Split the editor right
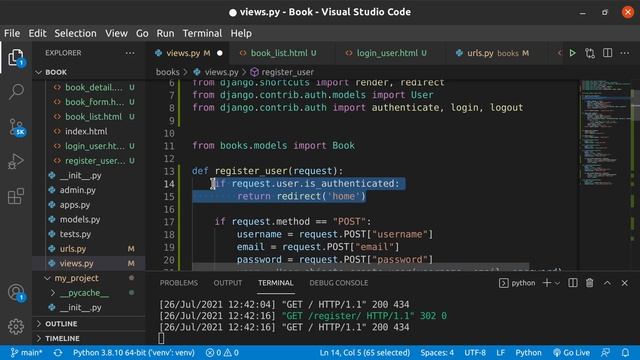Viewport: 640px width, 360px height. click(x=607, y=53)
